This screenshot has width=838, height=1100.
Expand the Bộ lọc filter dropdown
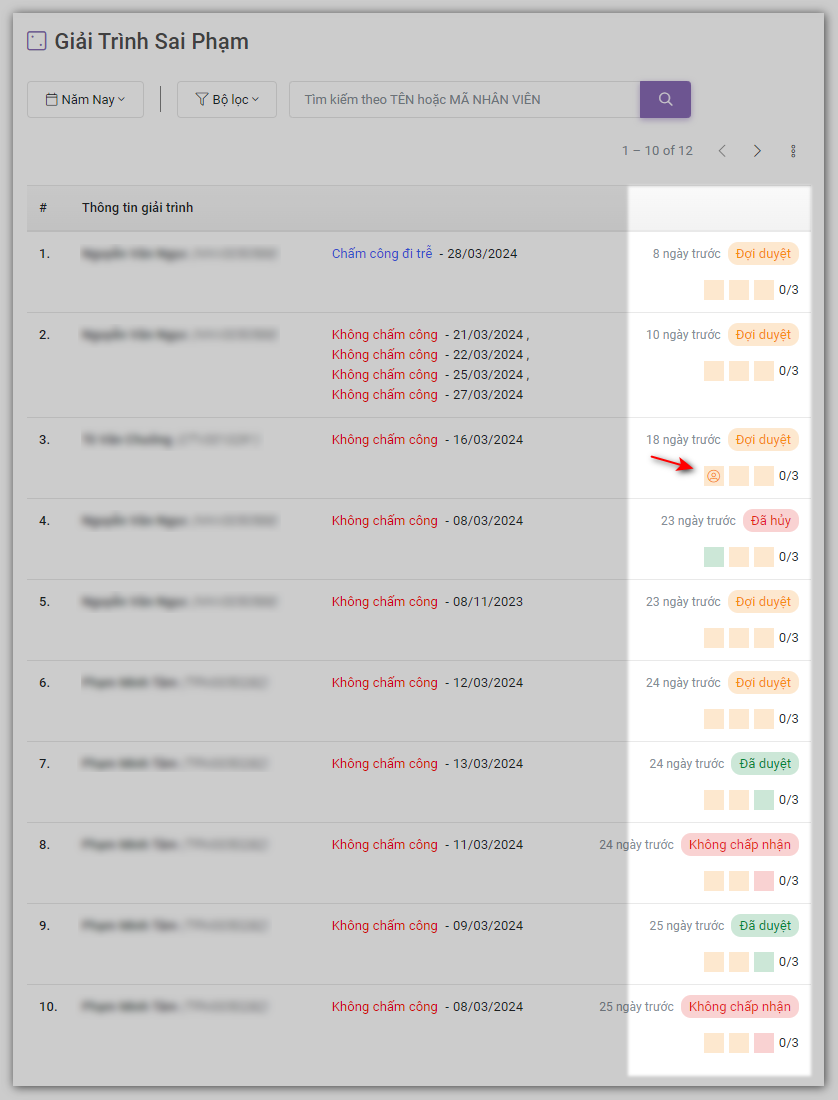pos(227,100)
